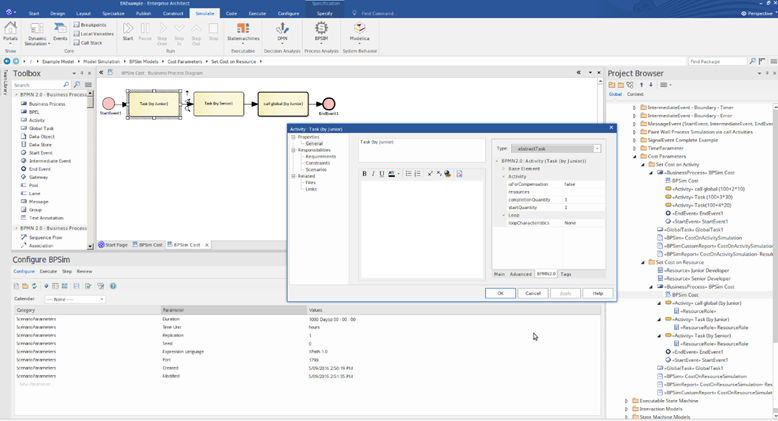The height and width of the screenshot is (421, 778).
Task: Open the Modelica system behavior icon
Action: (x=359, y=31)
